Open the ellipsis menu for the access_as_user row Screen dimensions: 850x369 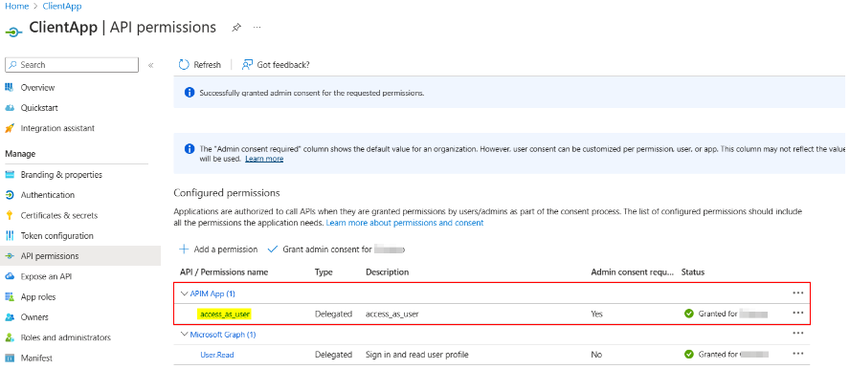(x=797, y=313)
